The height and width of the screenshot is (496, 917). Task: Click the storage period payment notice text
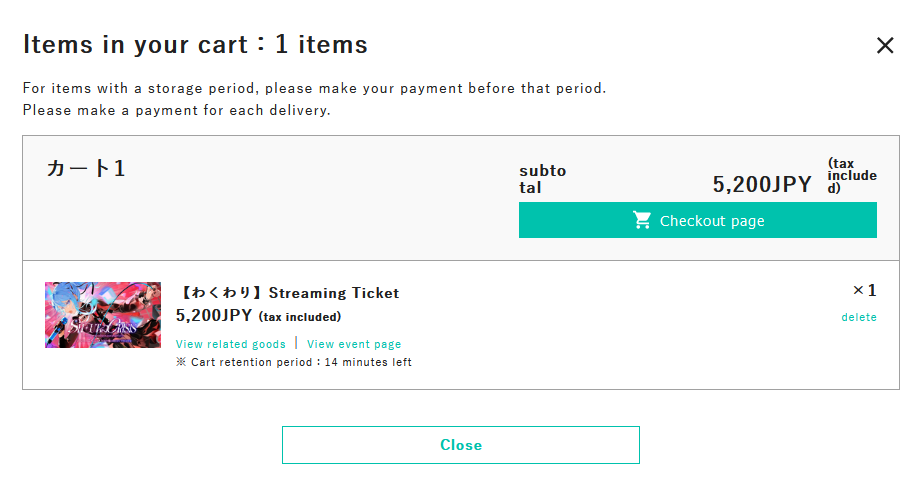coord(314,88)
